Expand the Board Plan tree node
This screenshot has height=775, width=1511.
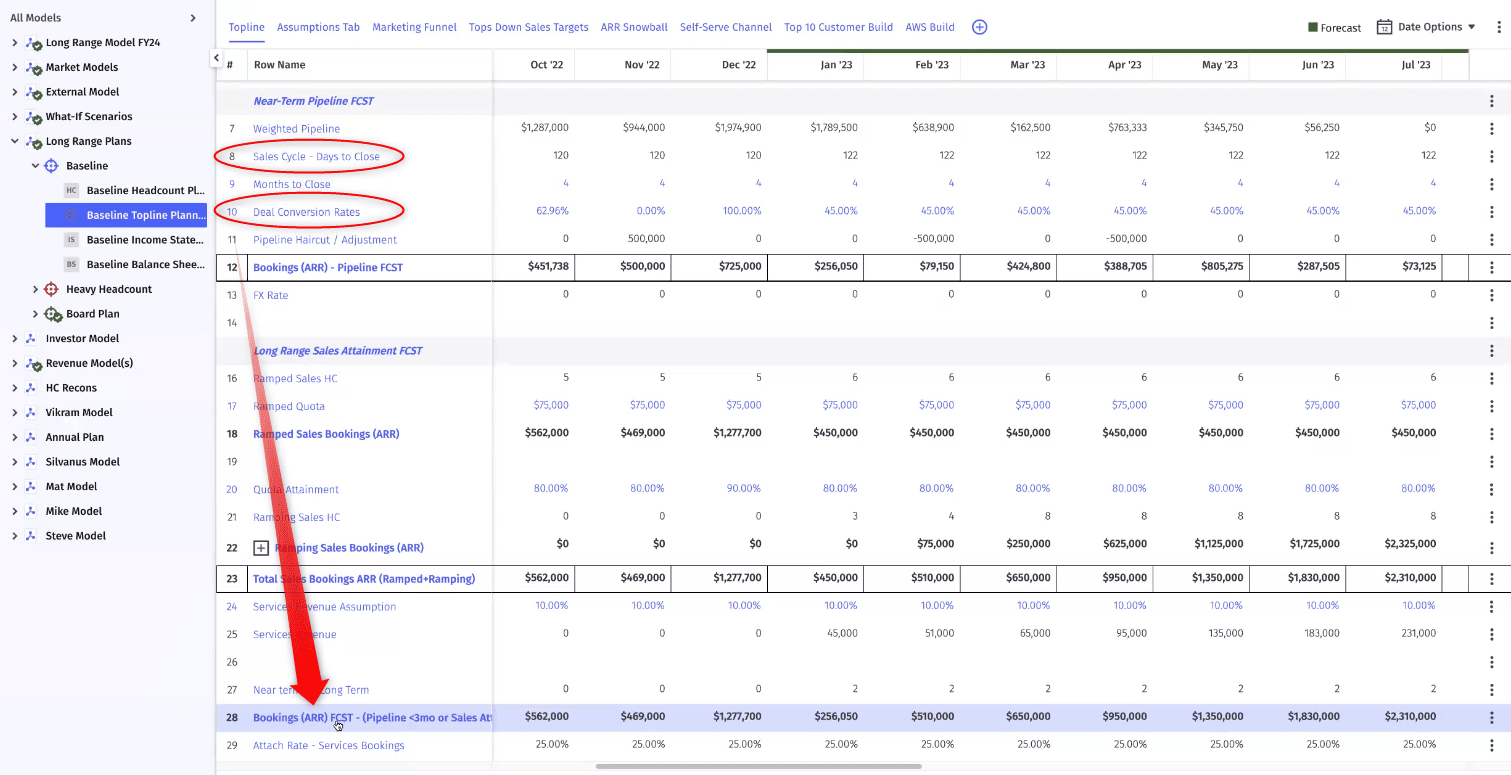click(36, 314)
